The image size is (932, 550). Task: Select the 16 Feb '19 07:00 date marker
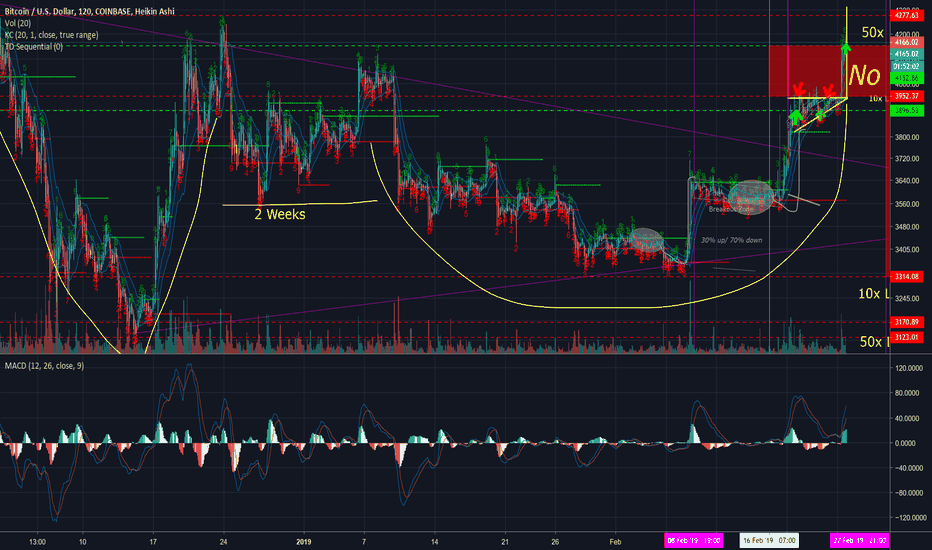coord(769,540)
